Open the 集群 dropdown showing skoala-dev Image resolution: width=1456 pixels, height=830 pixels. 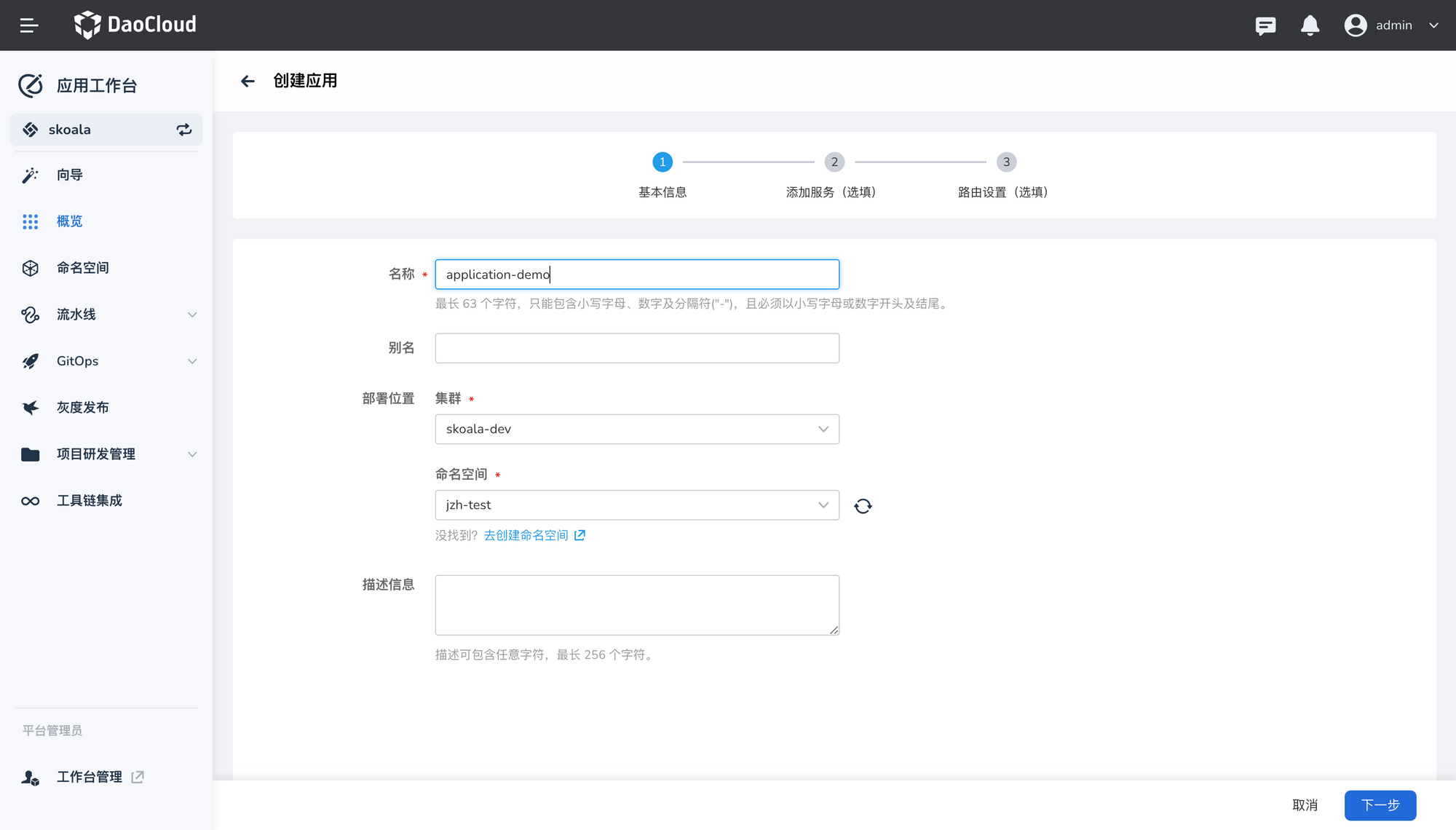(637, 429)
